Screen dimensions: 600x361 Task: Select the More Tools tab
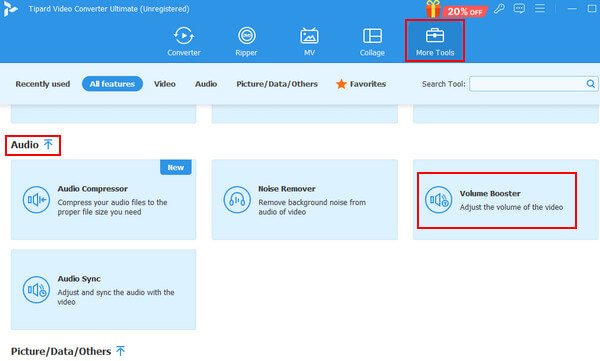click(x=435, y=41)
